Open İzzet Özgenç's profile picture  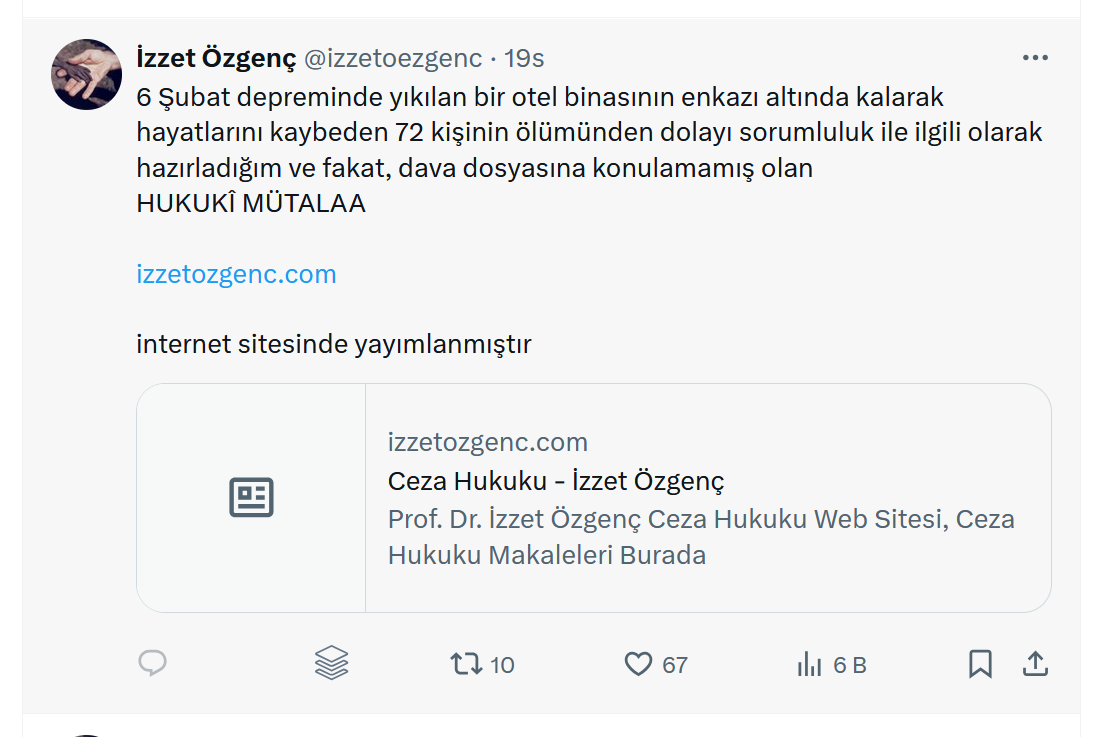click(87, 74)
